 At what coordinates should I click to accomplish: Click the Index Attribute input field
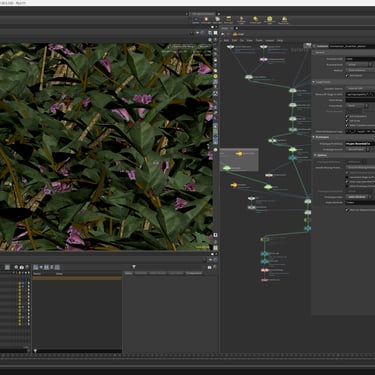pyautogui.click(x=360, y=202)
